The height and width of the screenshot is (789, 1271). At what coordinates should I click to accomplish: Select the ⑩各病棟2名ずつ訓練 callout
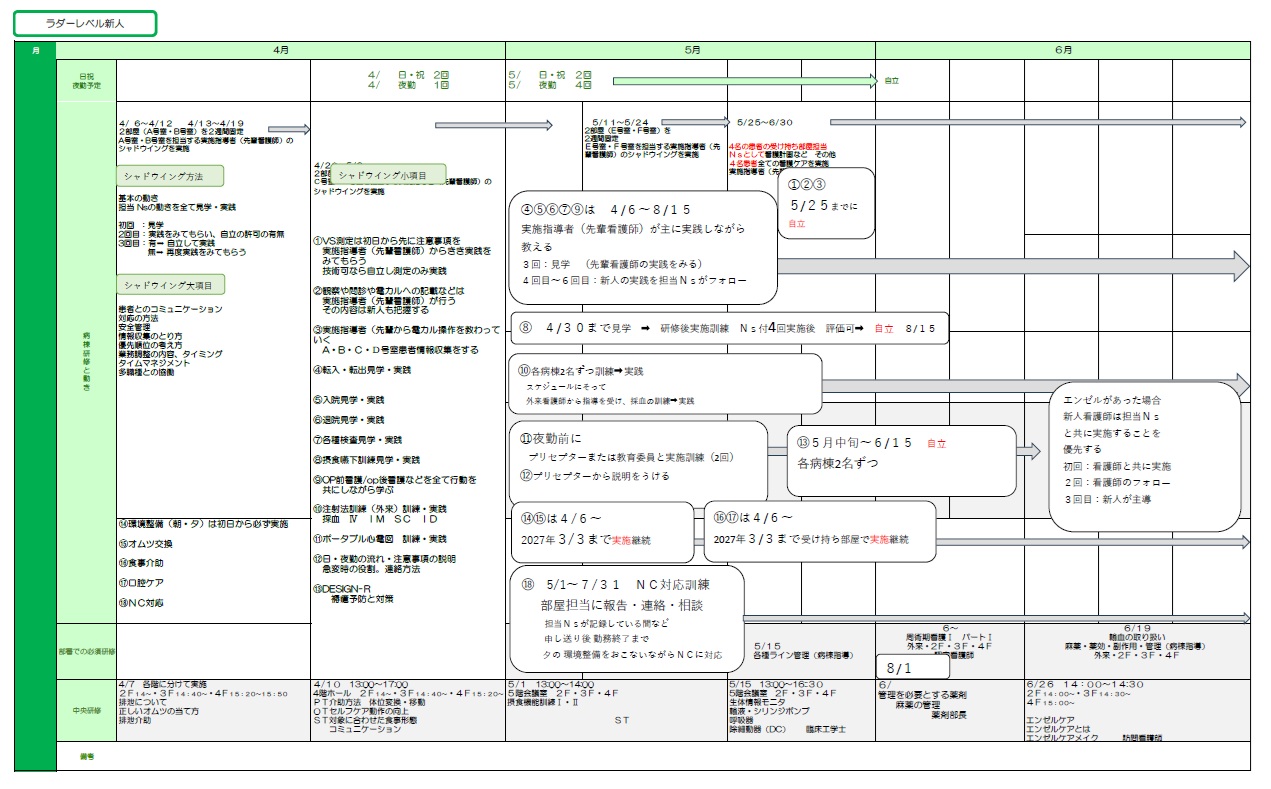pos(665,384)
